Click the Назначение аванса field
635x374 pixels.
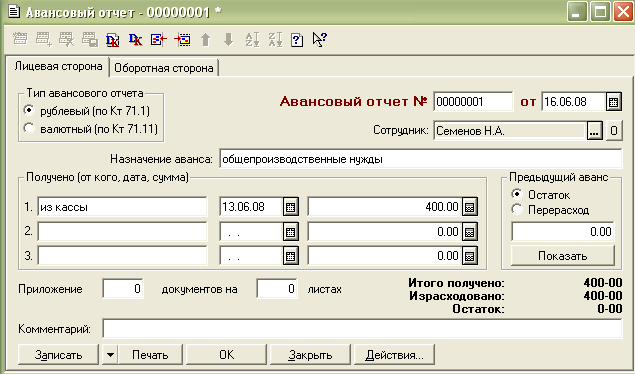420,159
